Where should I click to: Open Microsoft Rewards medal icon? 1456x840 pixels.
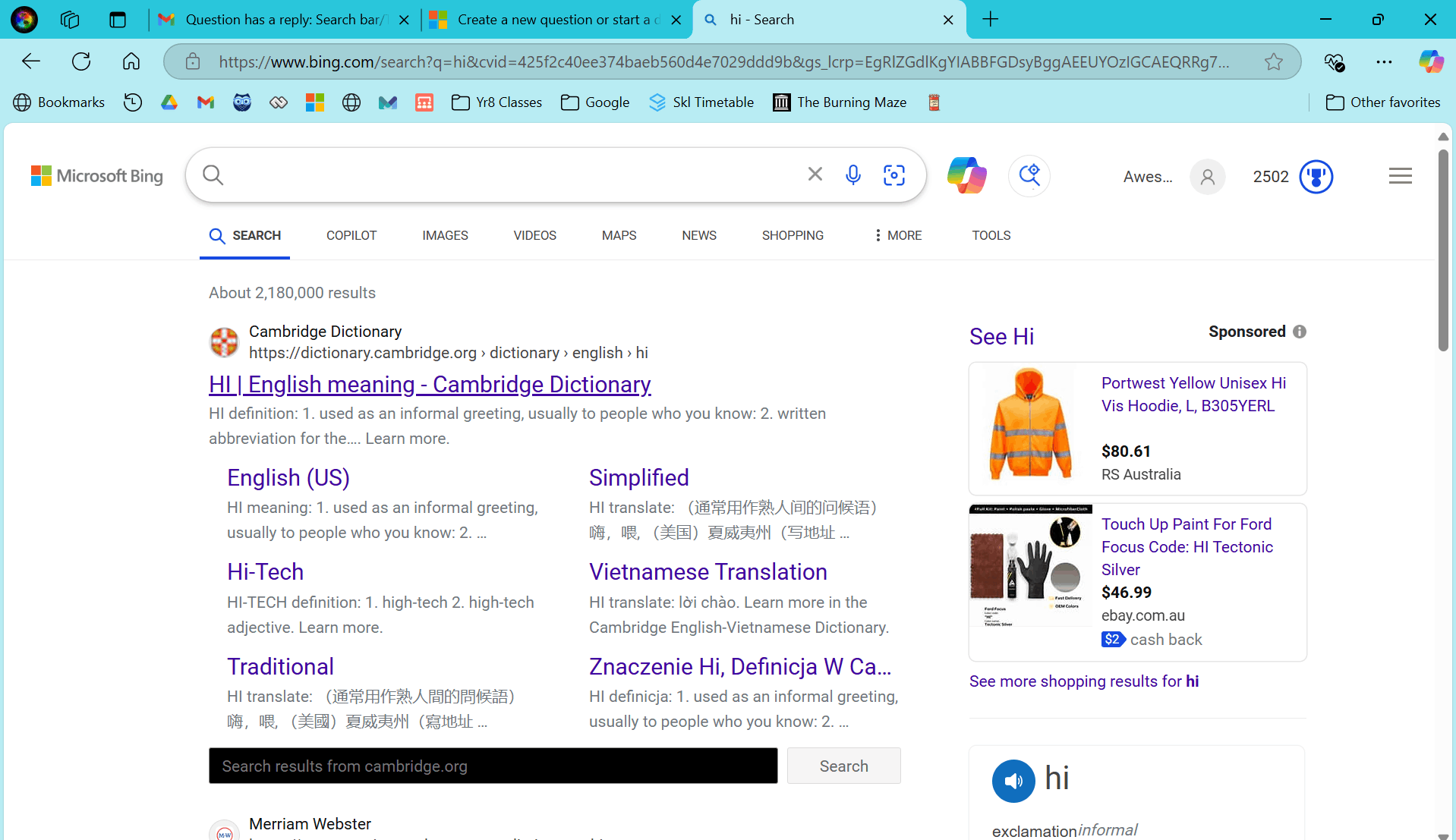click(1316, 177)
